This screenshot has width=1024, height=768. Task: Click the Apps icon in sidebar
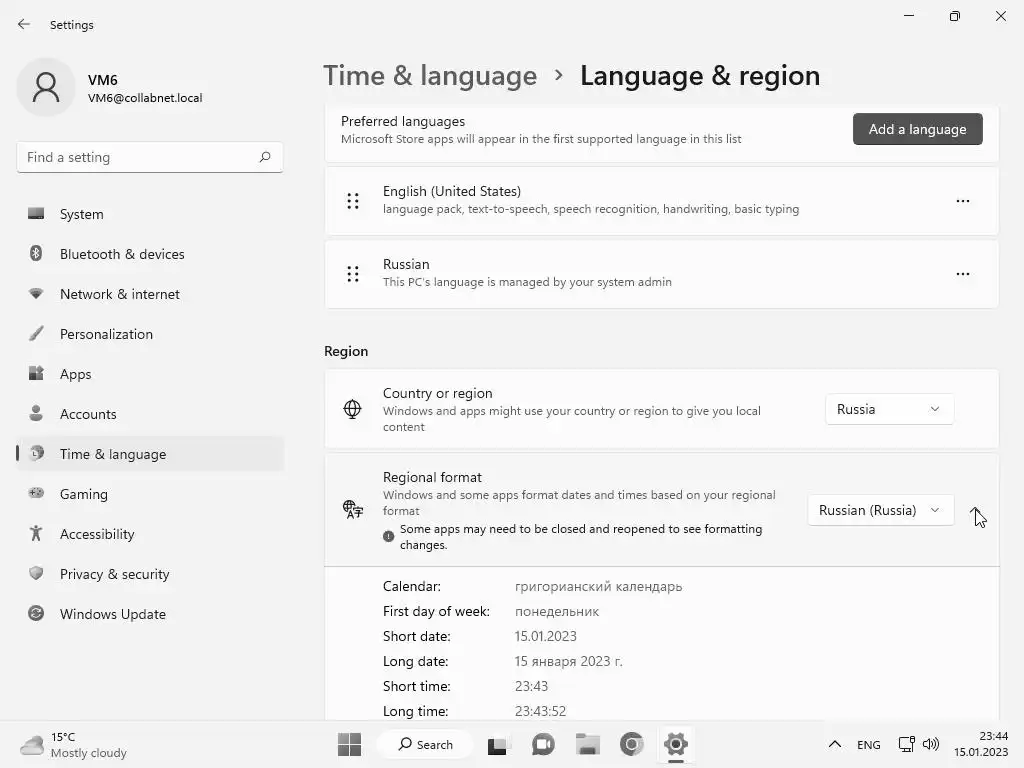(x=36, y=373)
